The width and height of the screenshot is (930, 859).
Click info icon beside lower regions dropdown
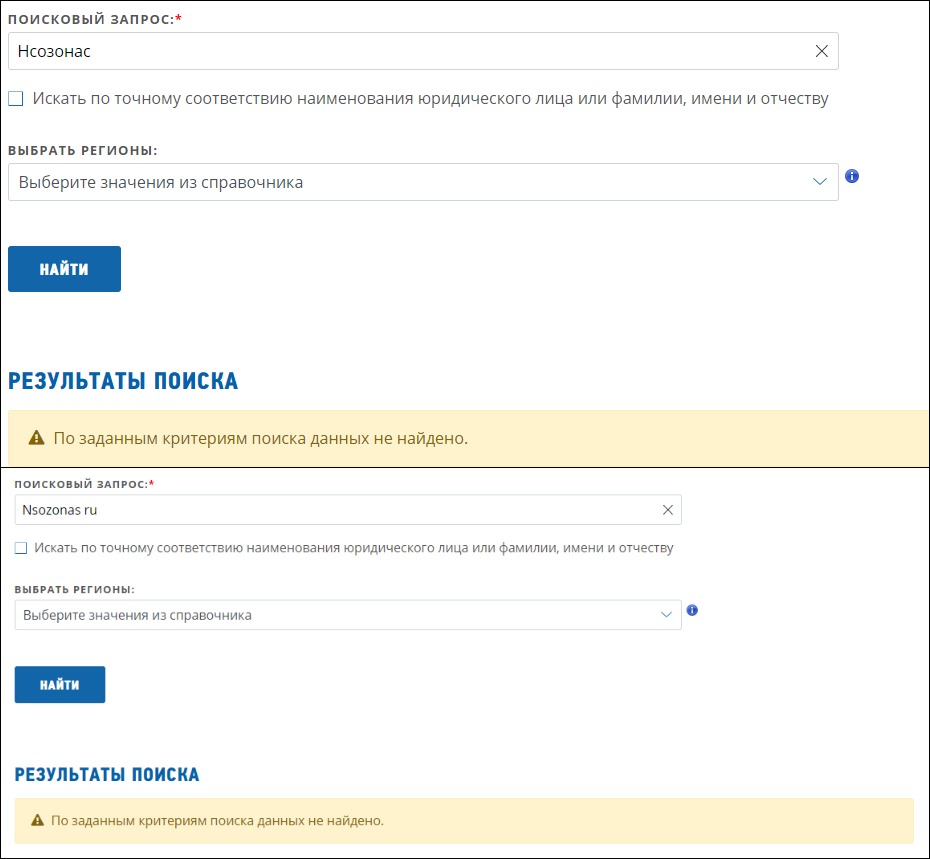point(692,610)
